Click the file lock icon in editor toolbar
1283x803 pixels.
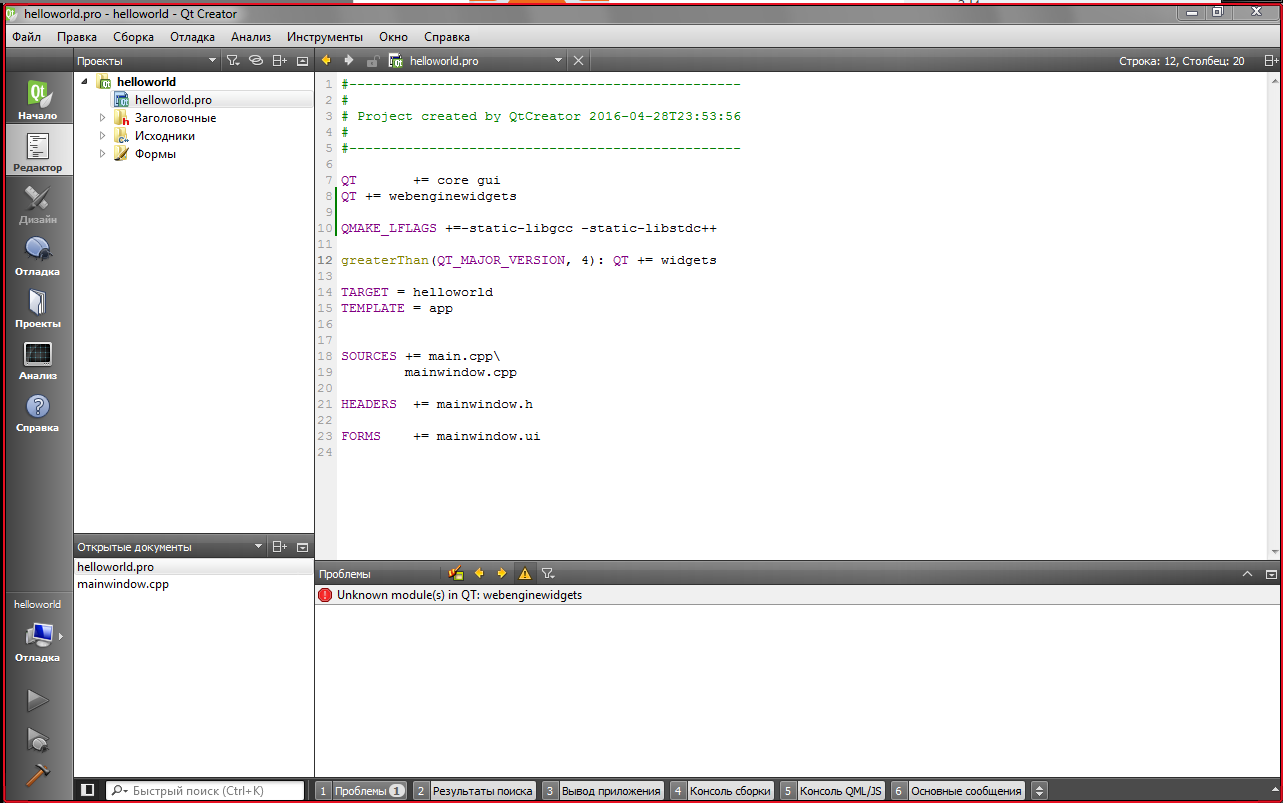click(372, 61)
